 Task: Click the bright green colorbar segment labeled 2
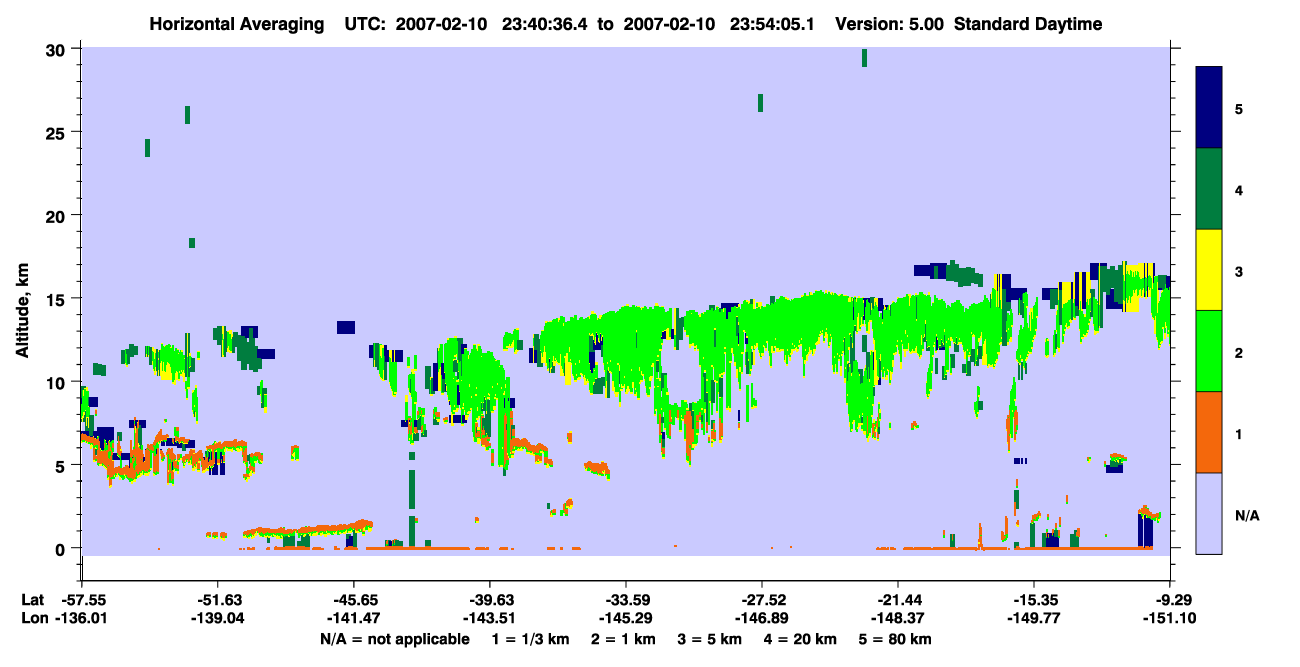pyautogui.click(x=1209, y=351)
